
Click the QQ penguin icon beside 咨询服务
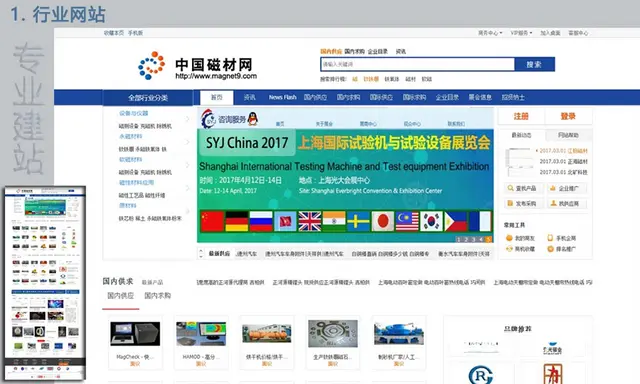[x=253, y=119]
